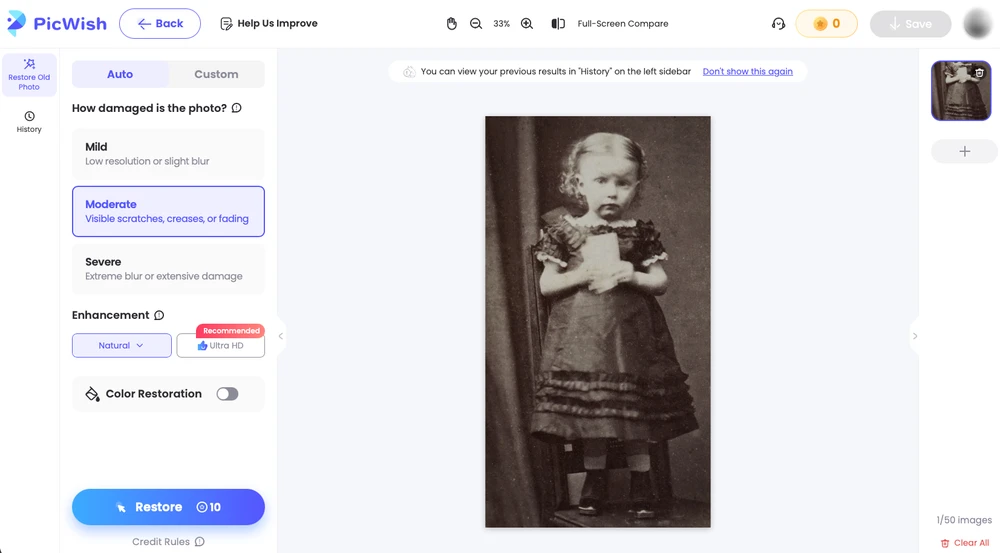Image resolution: width=1000 pixels, height=553 pixels.
Task: Select Restore Old Photo sidebar tool
Action: (x=29, y=75)
